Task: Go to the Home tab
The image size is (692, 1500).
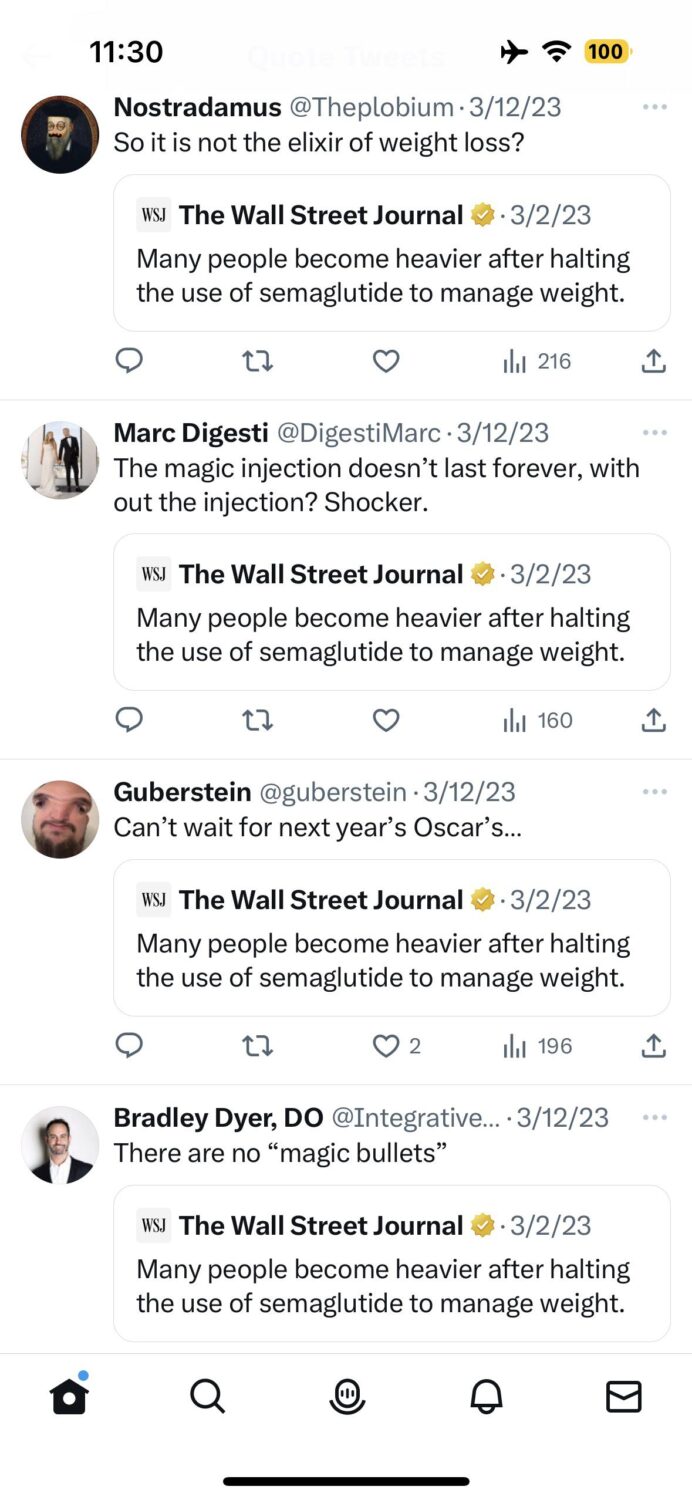Action: [x=69, y=1396]
